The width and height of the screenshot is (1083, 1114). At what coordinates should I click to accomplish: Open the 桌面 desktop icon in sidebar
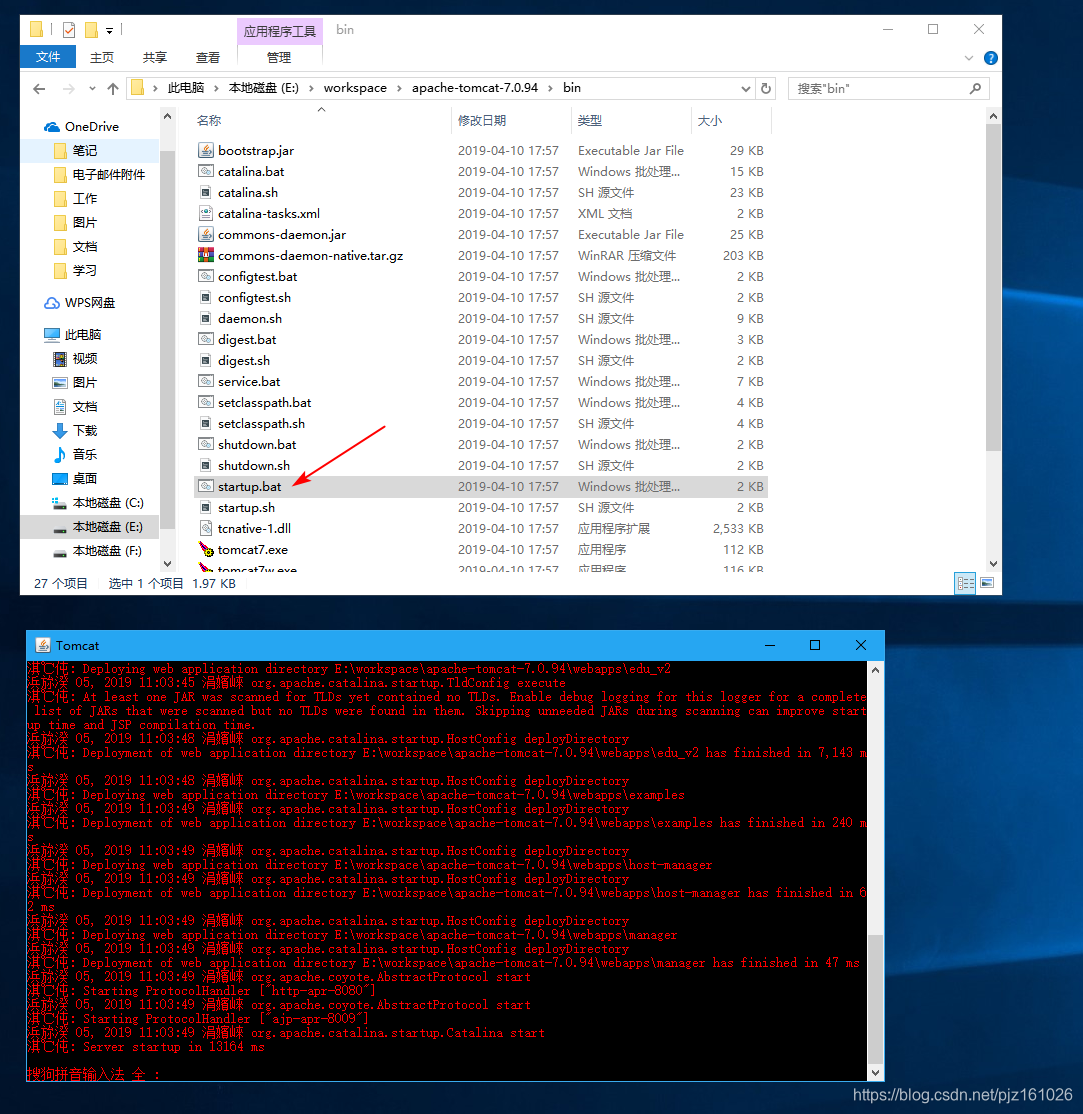(60, 479)
